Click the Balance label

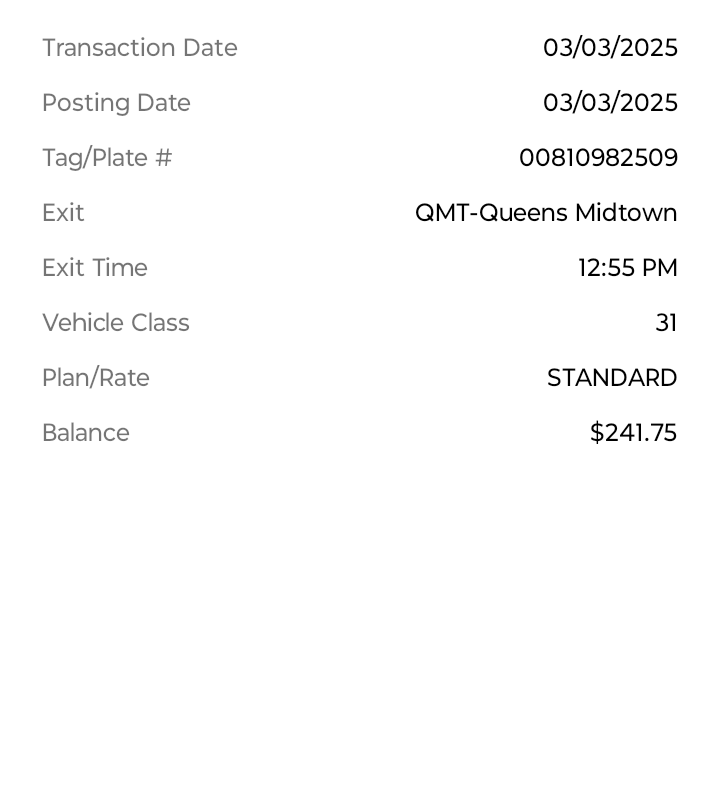point(86,433)
